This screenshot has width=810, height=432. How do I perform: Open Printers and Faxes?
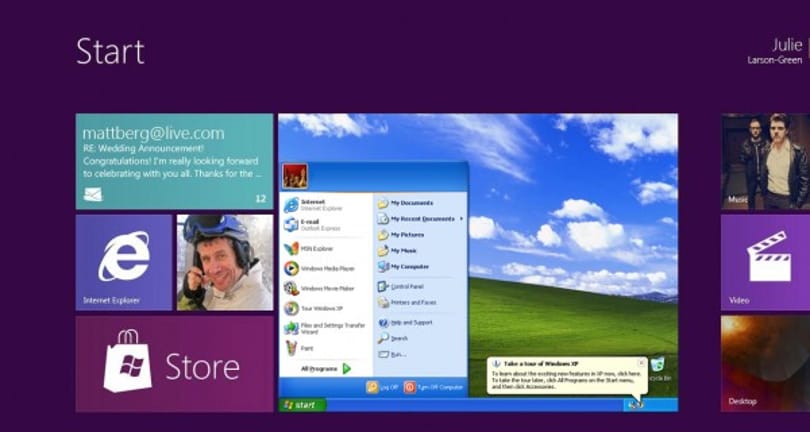point(420,302)
